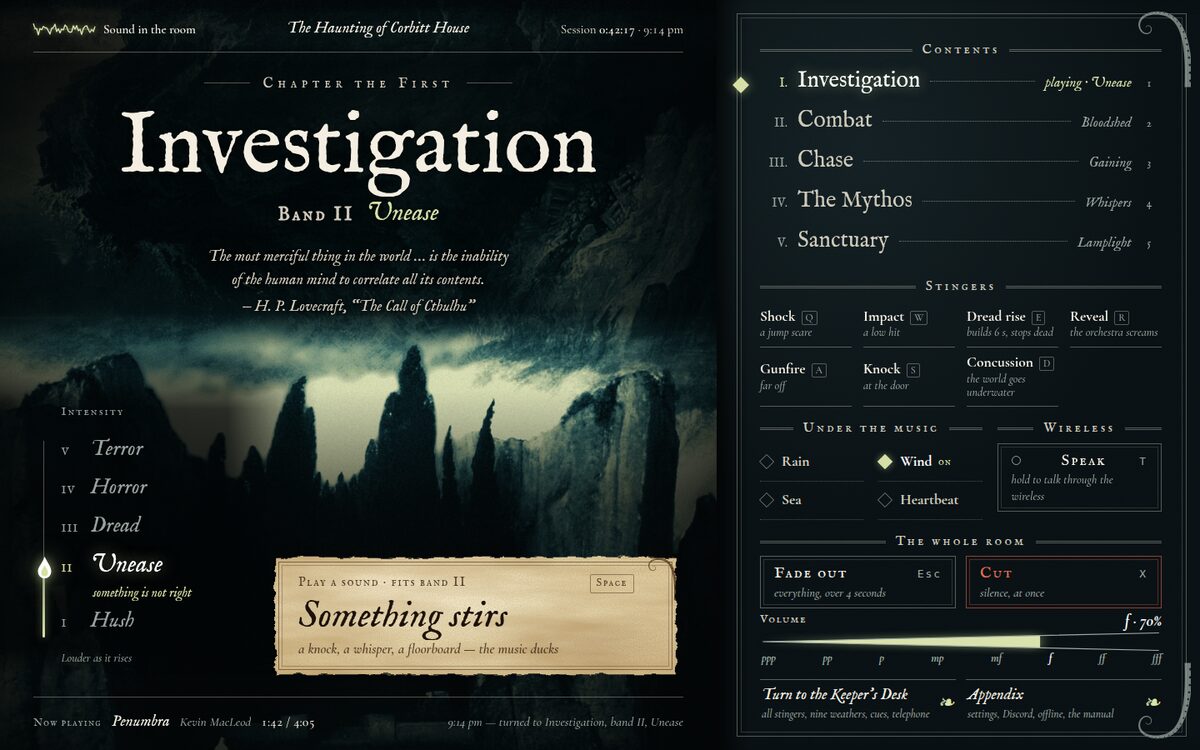1200x750 pixels.
Task: Open Turn to the Keeper's Desk
Action: click(x=857, y=703)
